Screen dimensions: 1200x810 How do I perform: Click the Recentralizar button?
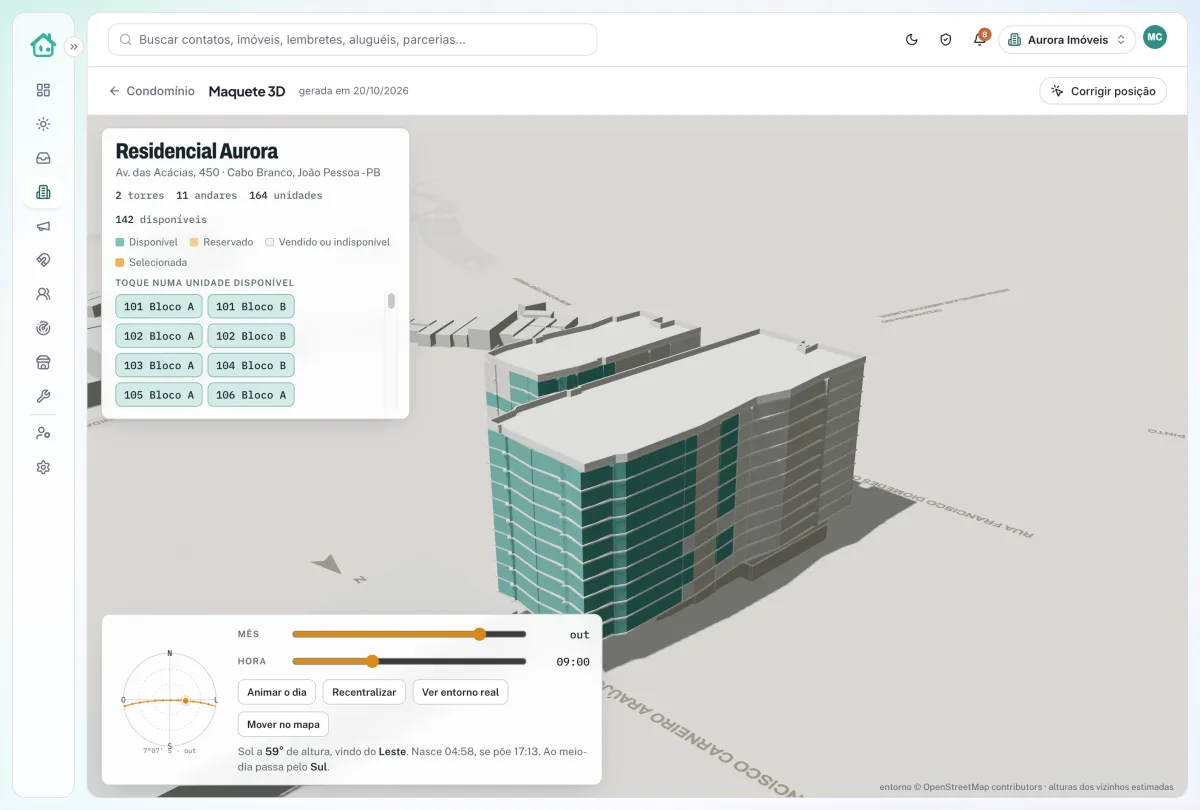(x=364, y=692)
